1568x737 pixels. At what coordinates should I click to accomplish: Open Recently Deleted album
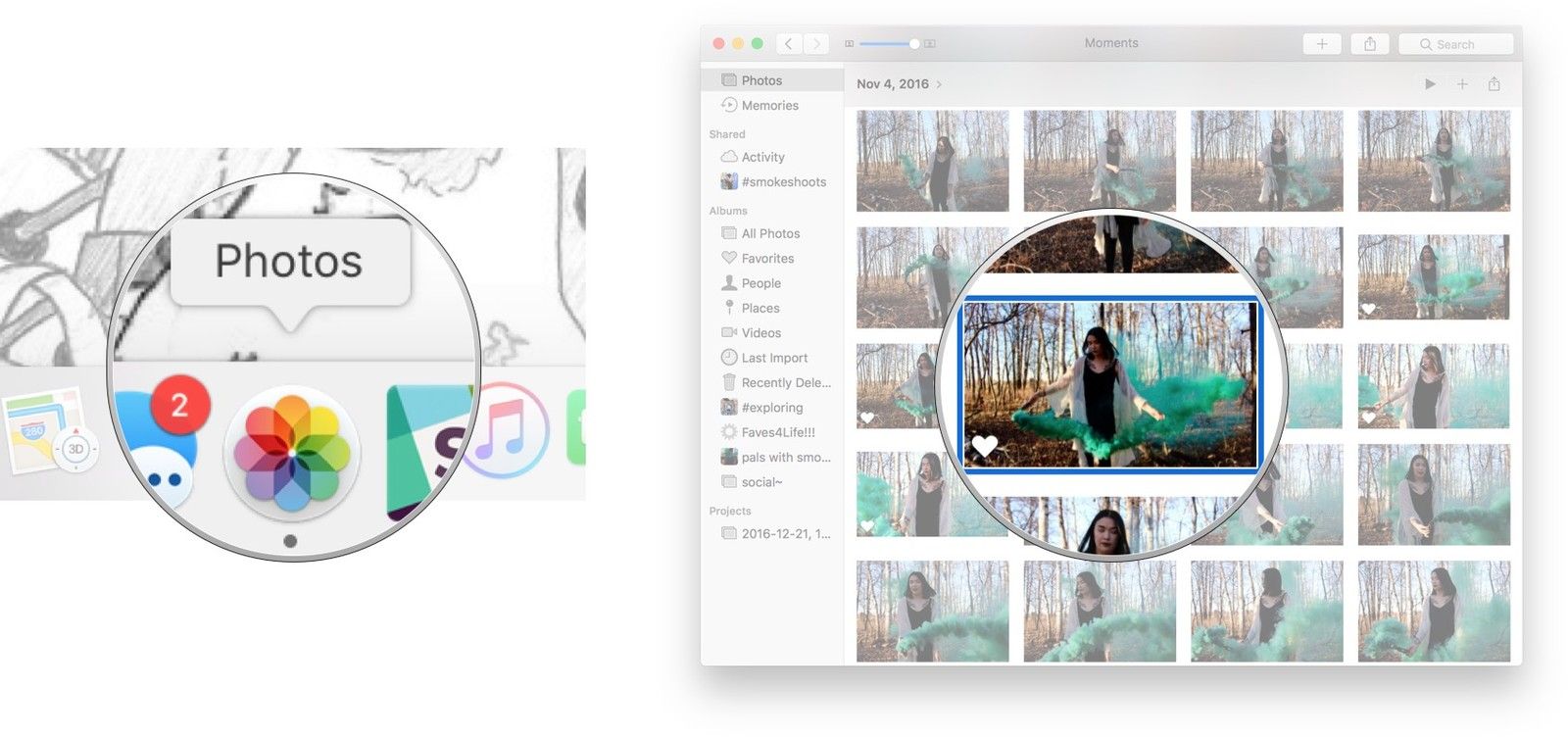(x=785, y=383)
